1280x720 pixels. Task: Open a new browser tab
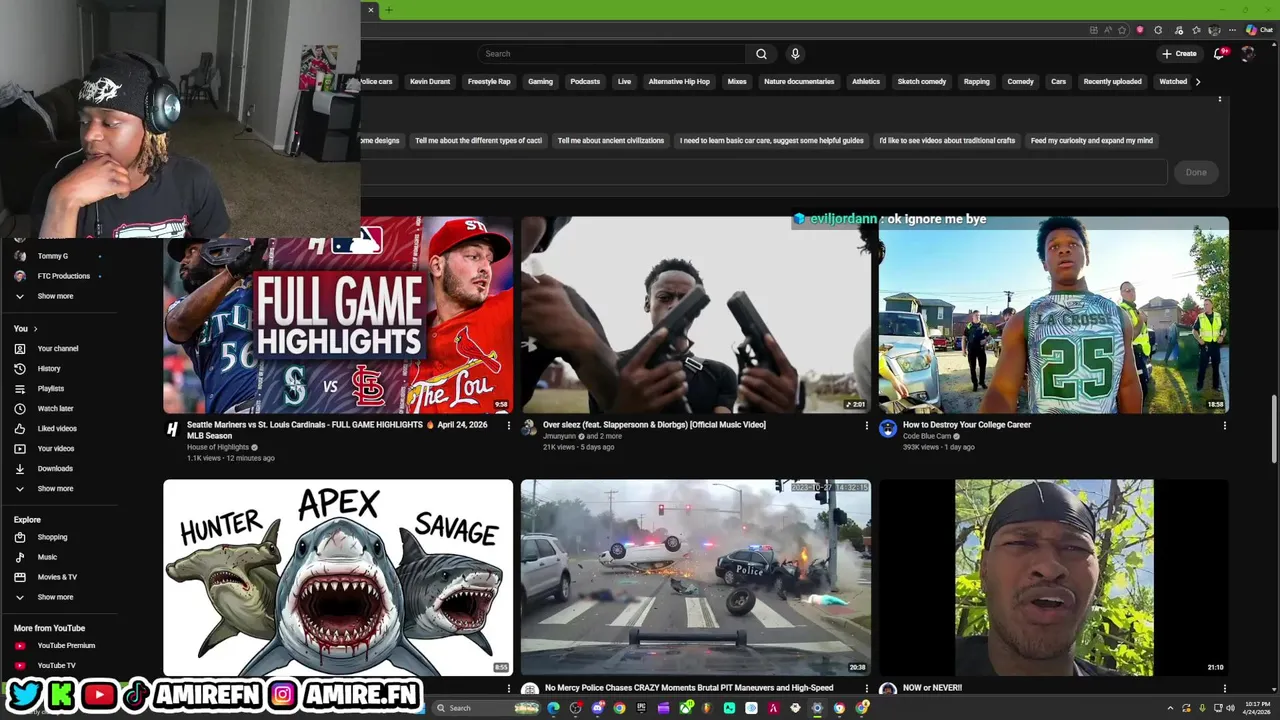click(389, 10)
